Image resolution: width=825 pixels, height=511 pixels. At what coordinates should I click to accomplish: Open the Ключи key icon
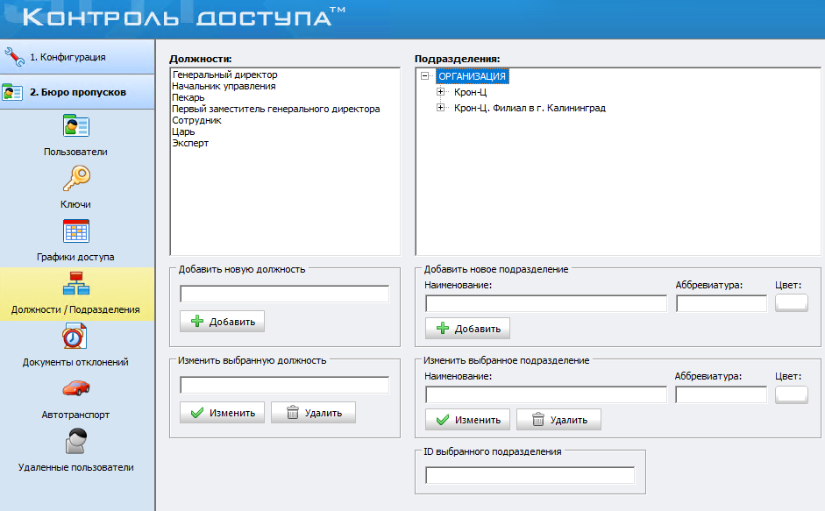pyautogui.click(x=76, y=179)
